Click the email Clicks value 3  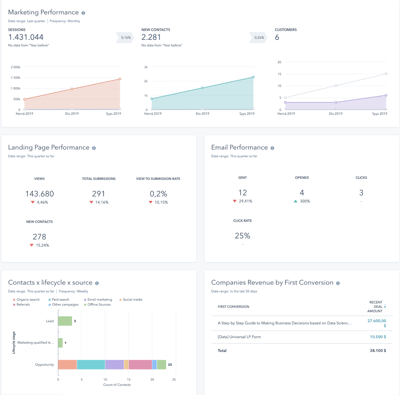click(361, 193)
